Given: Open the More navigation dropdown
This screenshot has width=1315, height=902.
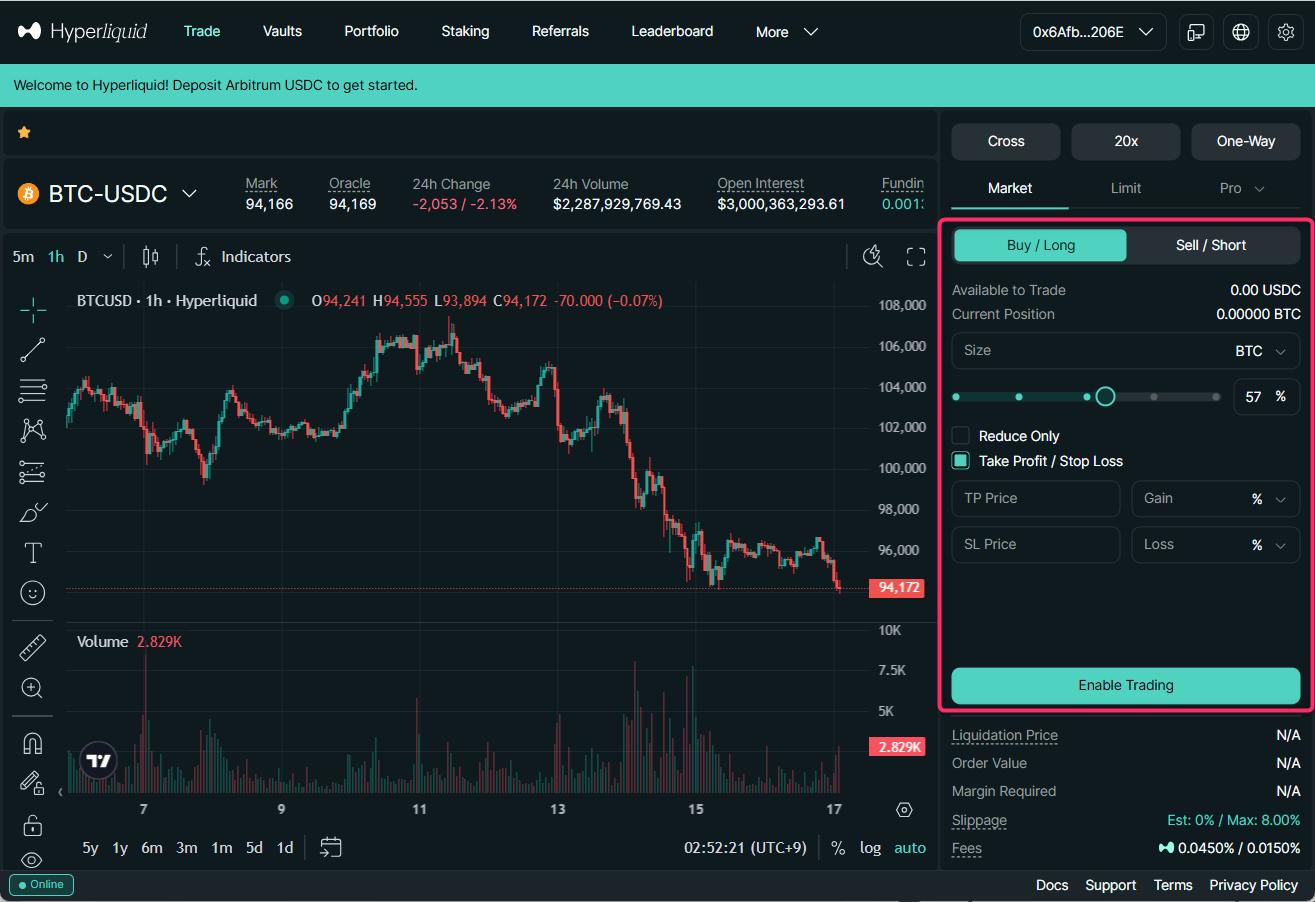Looking at the screenshot, I should [787, 32].
